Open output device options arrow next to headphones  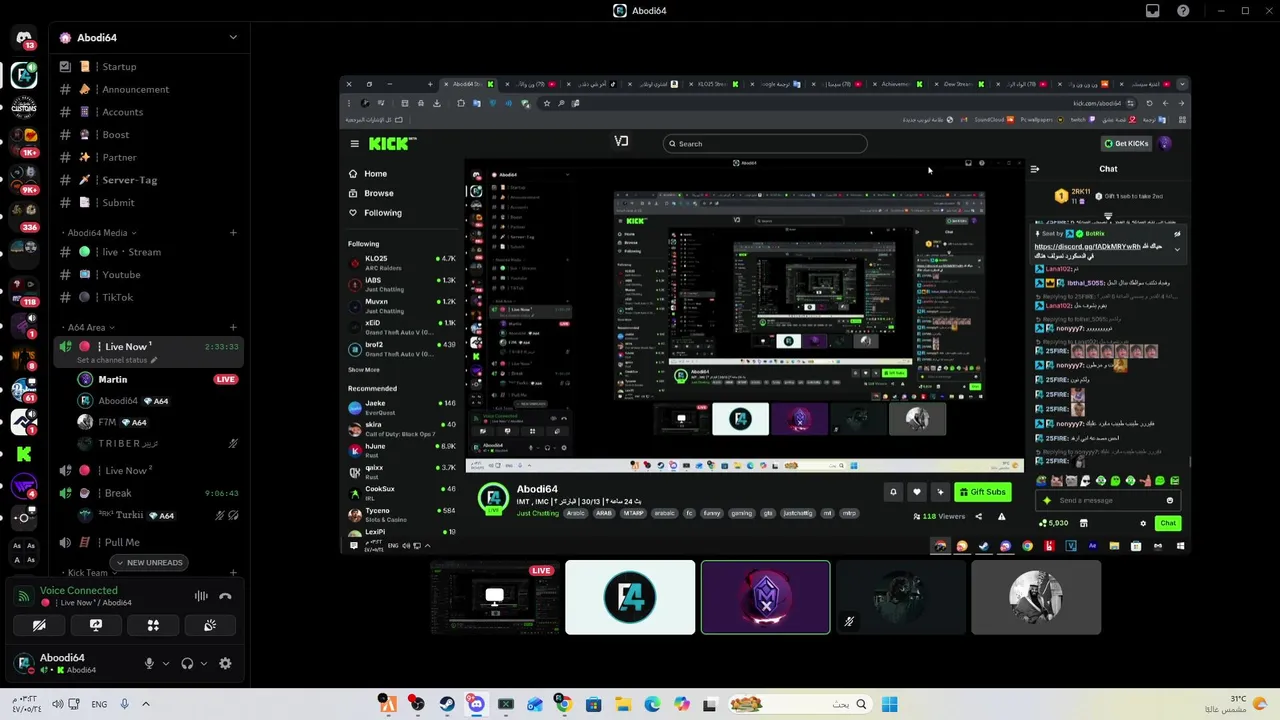204,663
